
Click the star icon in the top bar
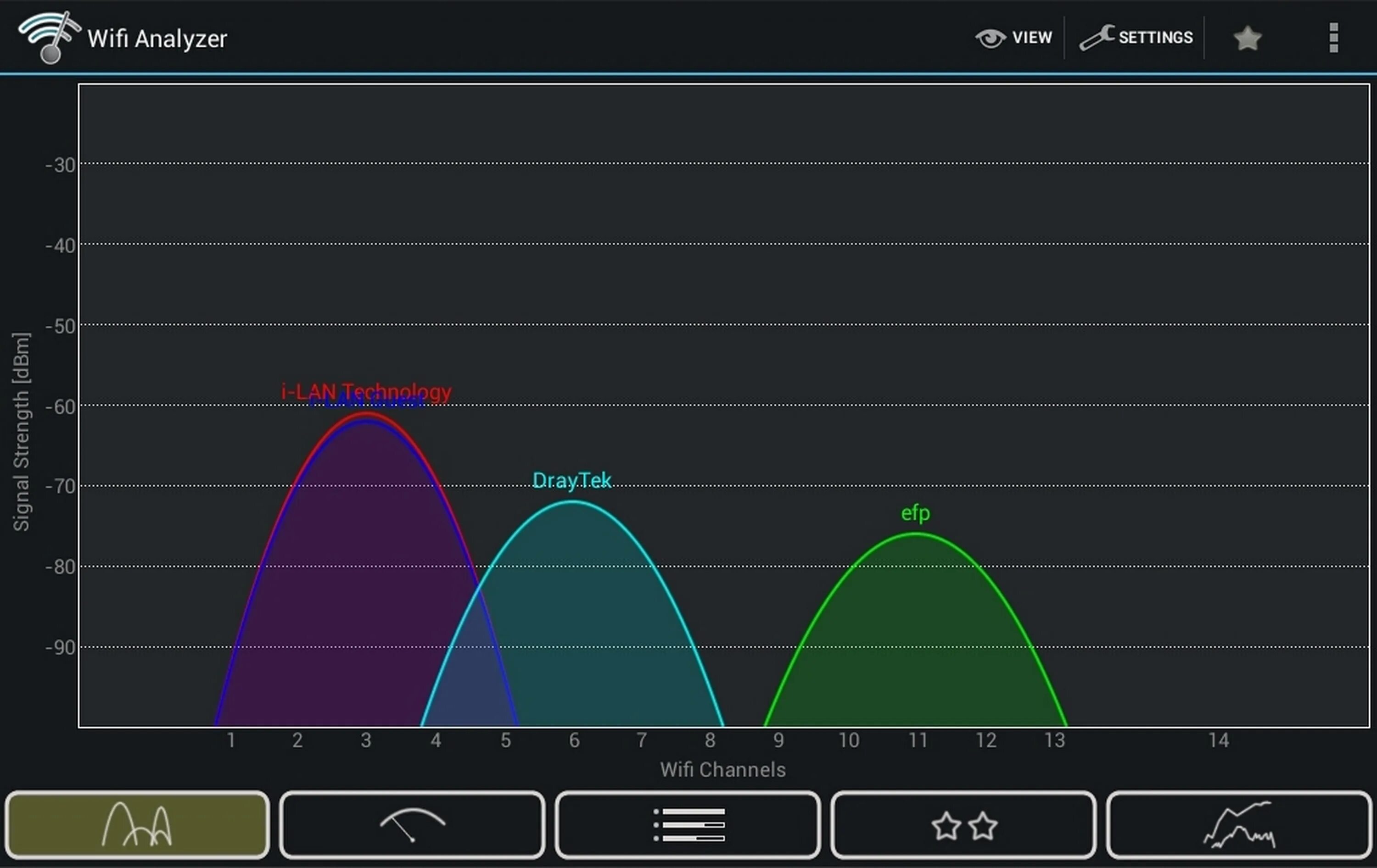pos(1247,38)
